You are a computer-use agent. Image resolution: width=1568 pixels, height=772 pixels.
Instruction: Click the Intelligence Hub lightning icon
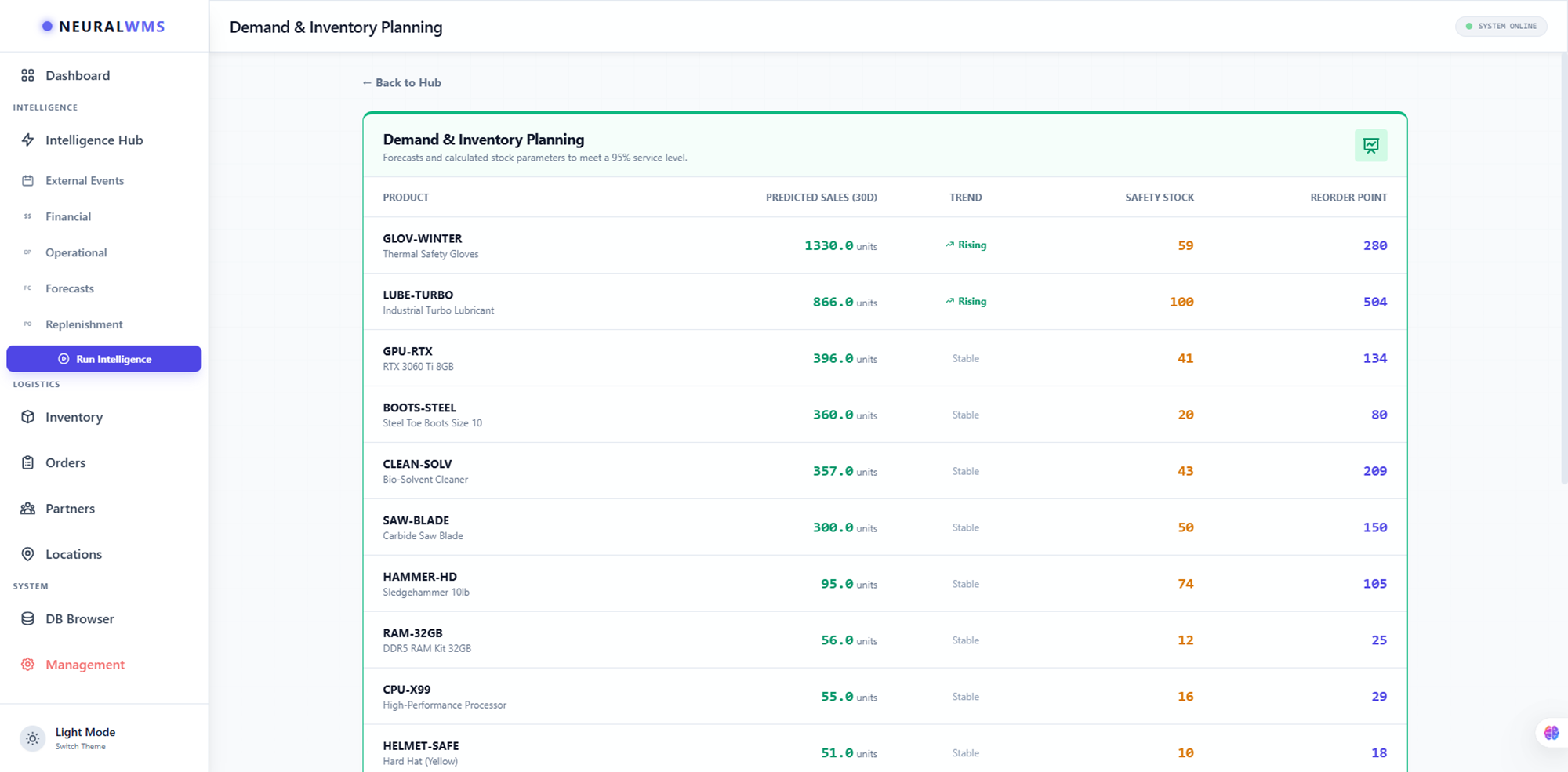(28, 140)
